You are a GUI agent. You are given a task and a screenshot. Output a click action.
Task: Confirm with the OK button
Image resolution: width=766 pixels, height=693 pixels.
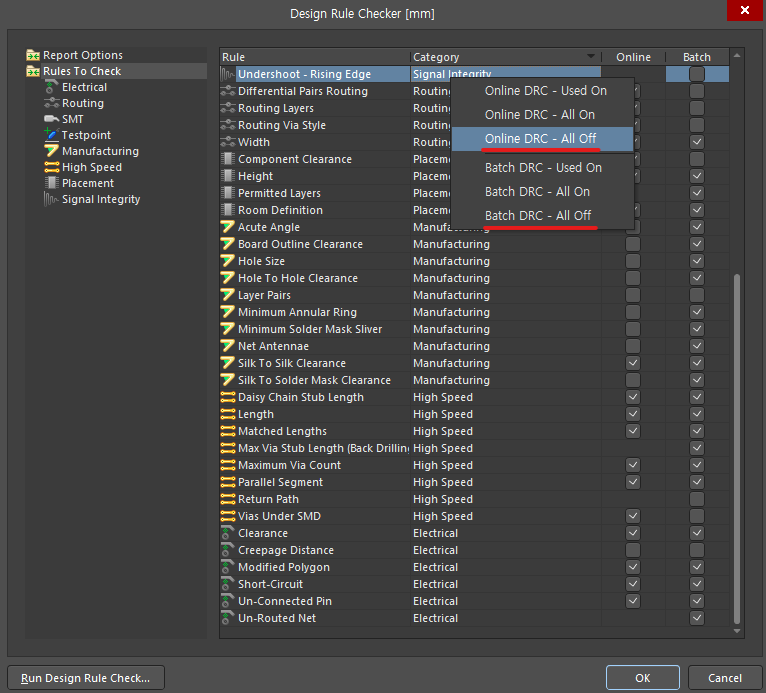642,678
